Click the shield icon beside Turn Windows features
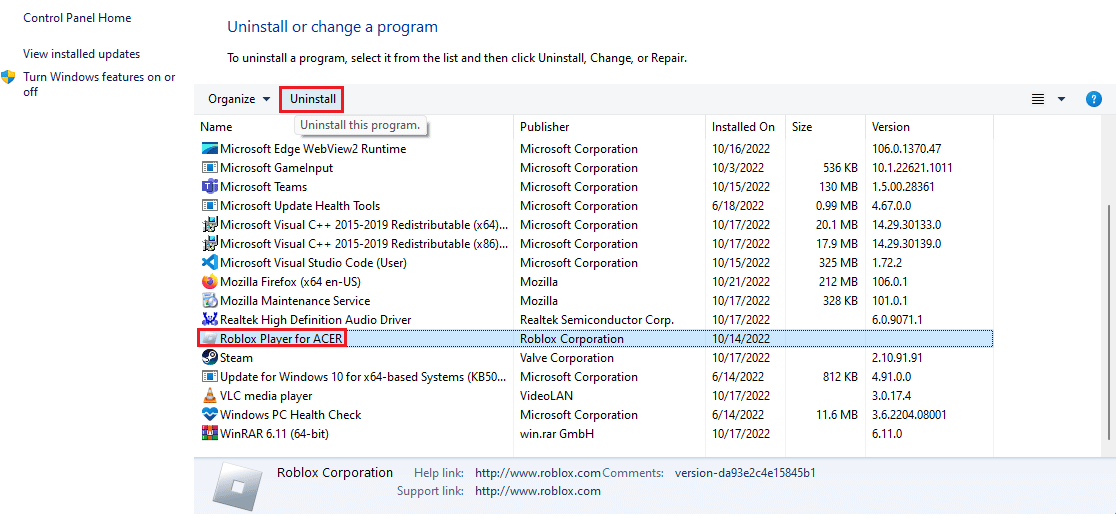Screen dimensions: 1116x518 (9, 77)
